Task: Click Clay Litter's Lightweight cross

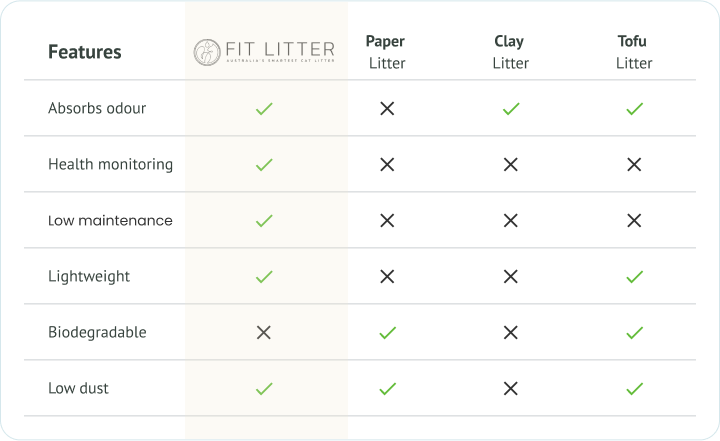Action: tap(510, 276)
